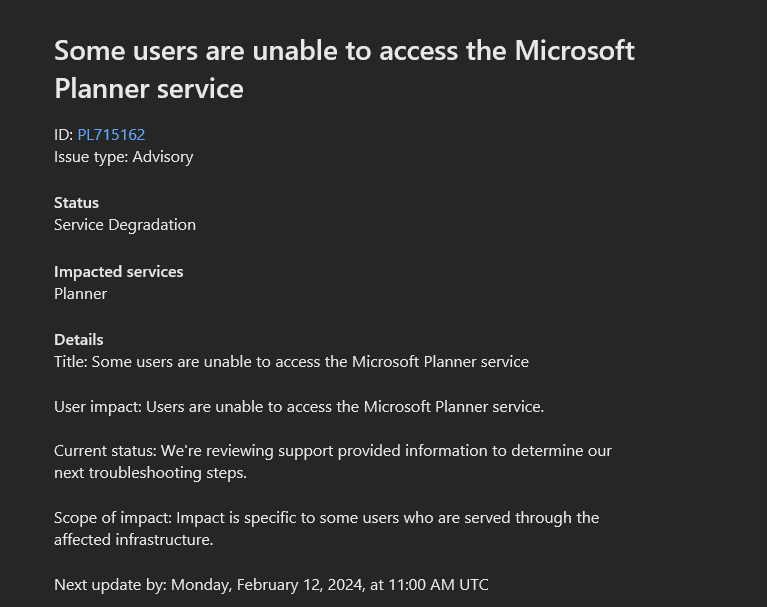767x607 pixels.
Task: Click the "ID:" label before the incident number
Action: 64,134
